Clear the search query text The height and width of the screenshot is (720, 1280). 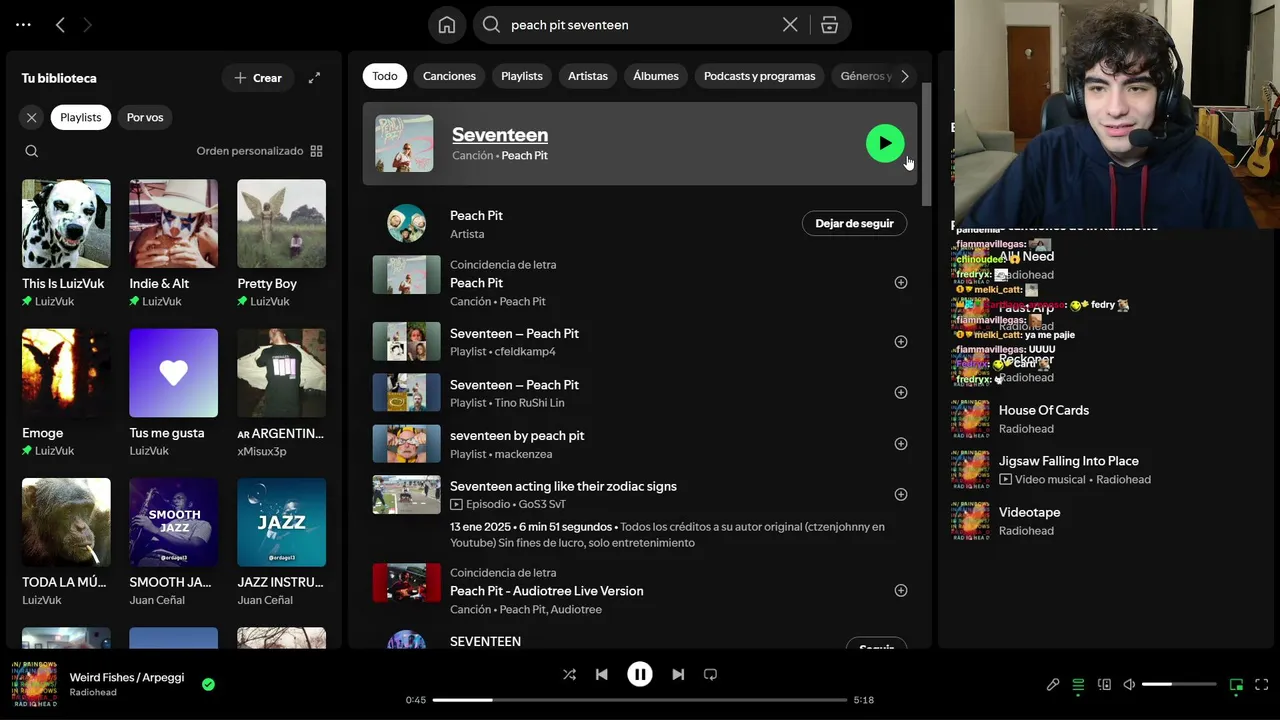coord(790,25)
